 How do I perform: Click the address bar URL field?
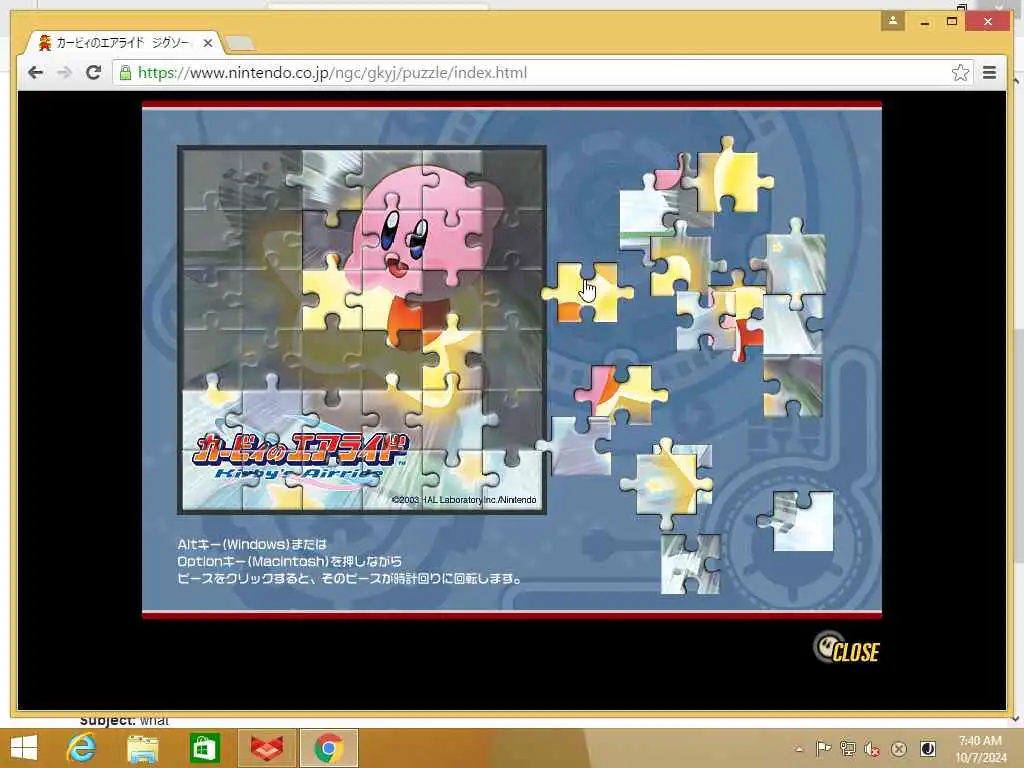click(542, 72)
